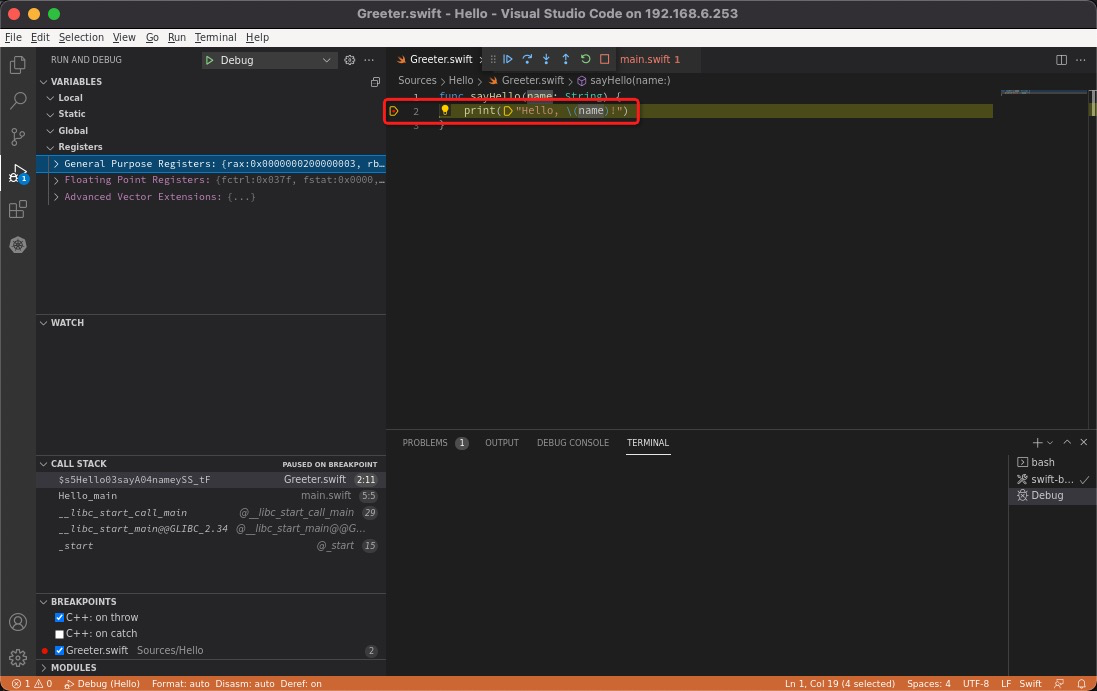Open notifications bell in status bar

(1082, 683)
